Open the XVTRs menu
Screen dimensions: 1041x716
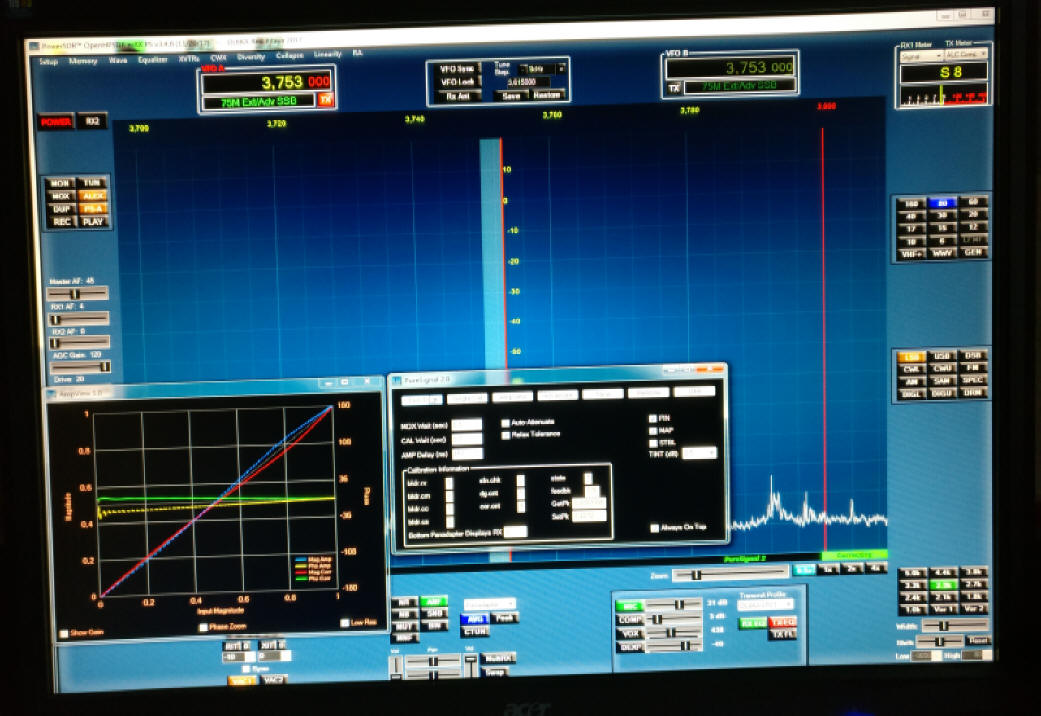pyautogui.click(x=189, y=58)
